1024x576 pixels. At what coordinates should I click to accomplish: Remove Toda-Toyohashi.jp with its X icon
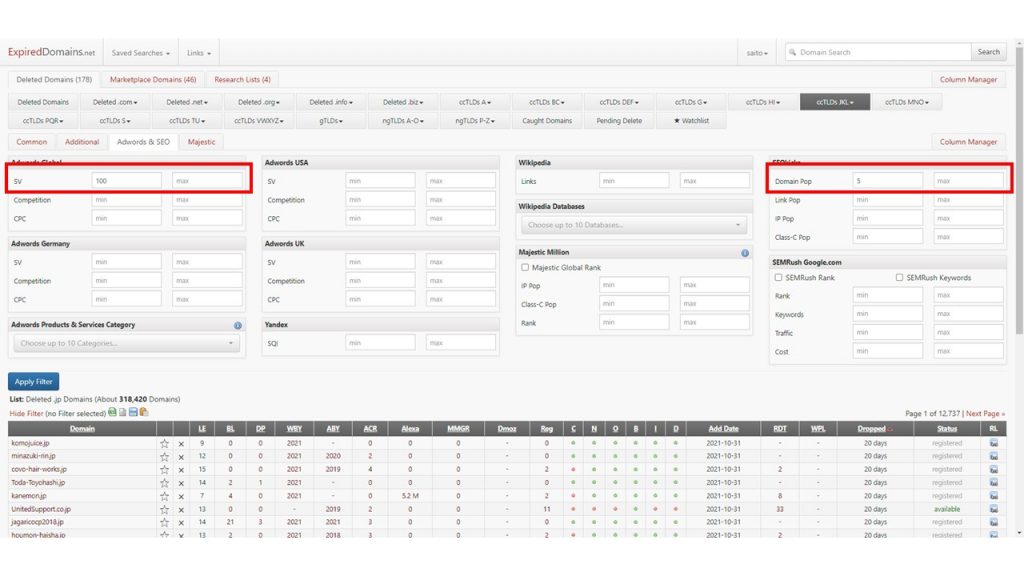(182, 483)
